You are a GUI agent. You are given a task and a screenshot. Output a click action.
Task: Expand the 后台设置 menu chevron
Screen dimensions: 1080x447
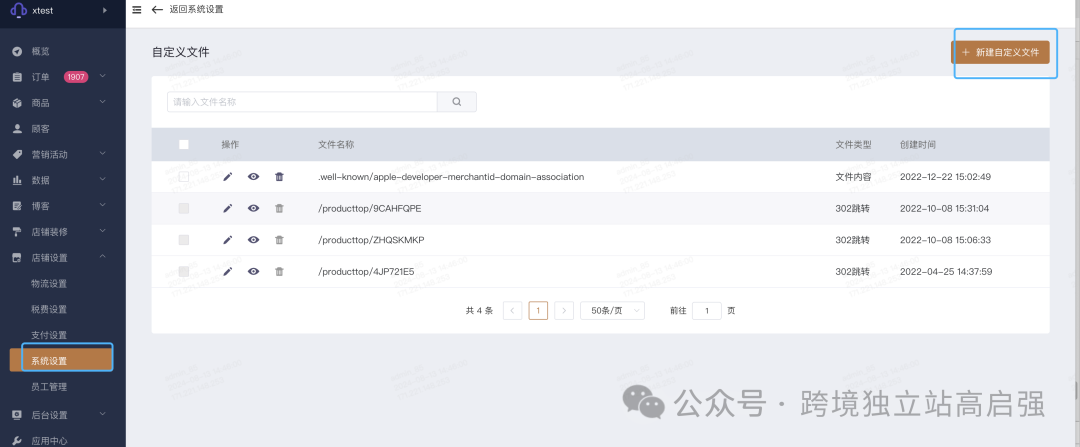pyautogui.click(x=102, y=414)
